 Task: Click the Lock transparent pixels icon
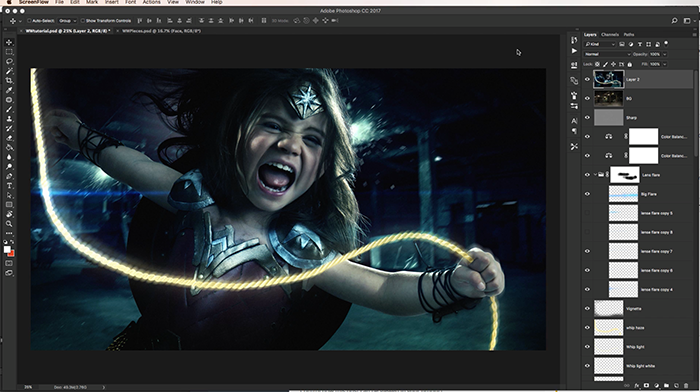coord(597,64)
